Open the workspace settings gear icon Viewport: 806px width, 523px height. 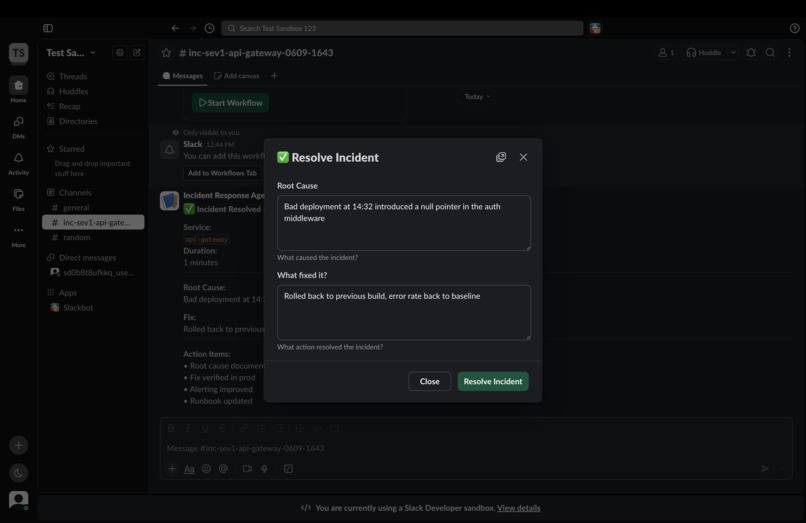click(x=120, y=52)
